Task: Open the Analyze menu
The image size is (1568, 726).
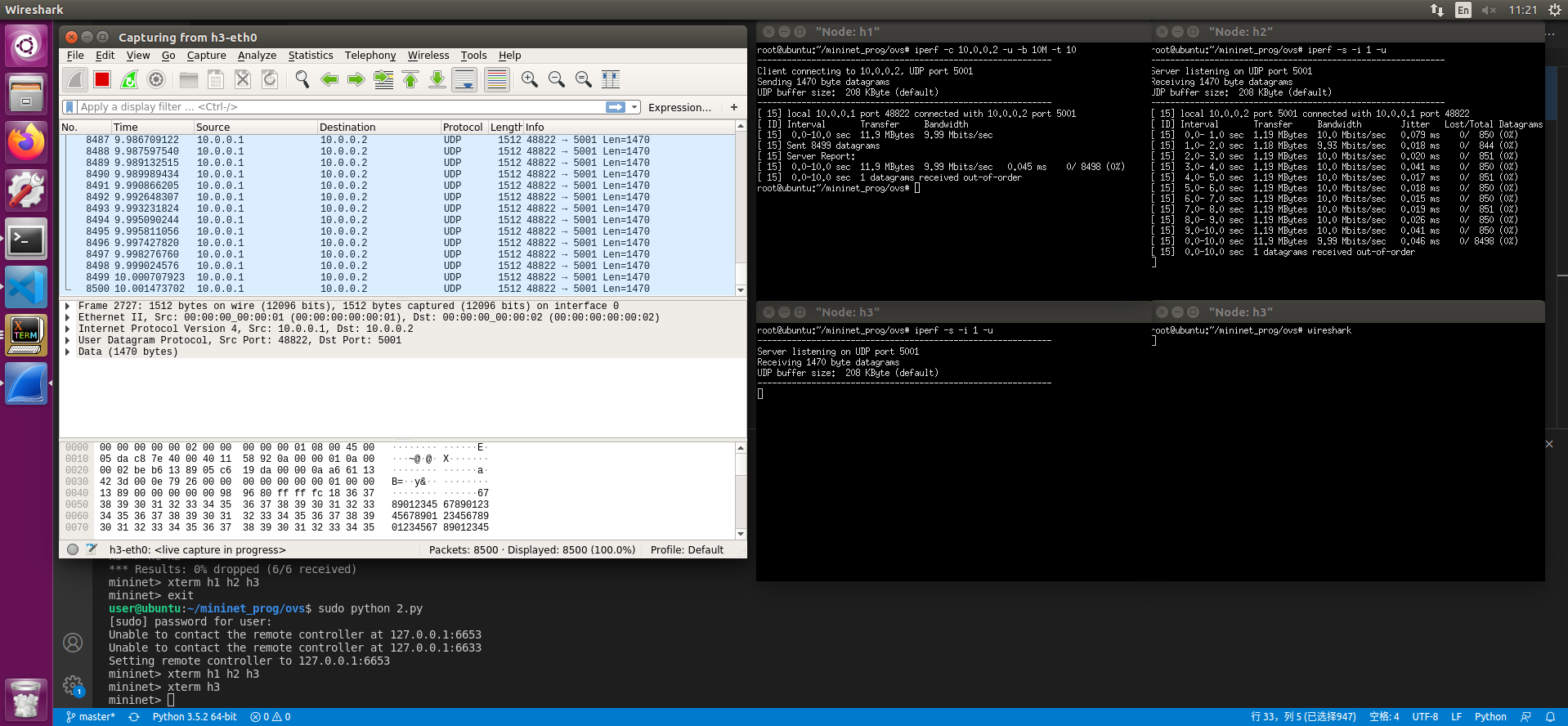Action: [x=257, y=56]
